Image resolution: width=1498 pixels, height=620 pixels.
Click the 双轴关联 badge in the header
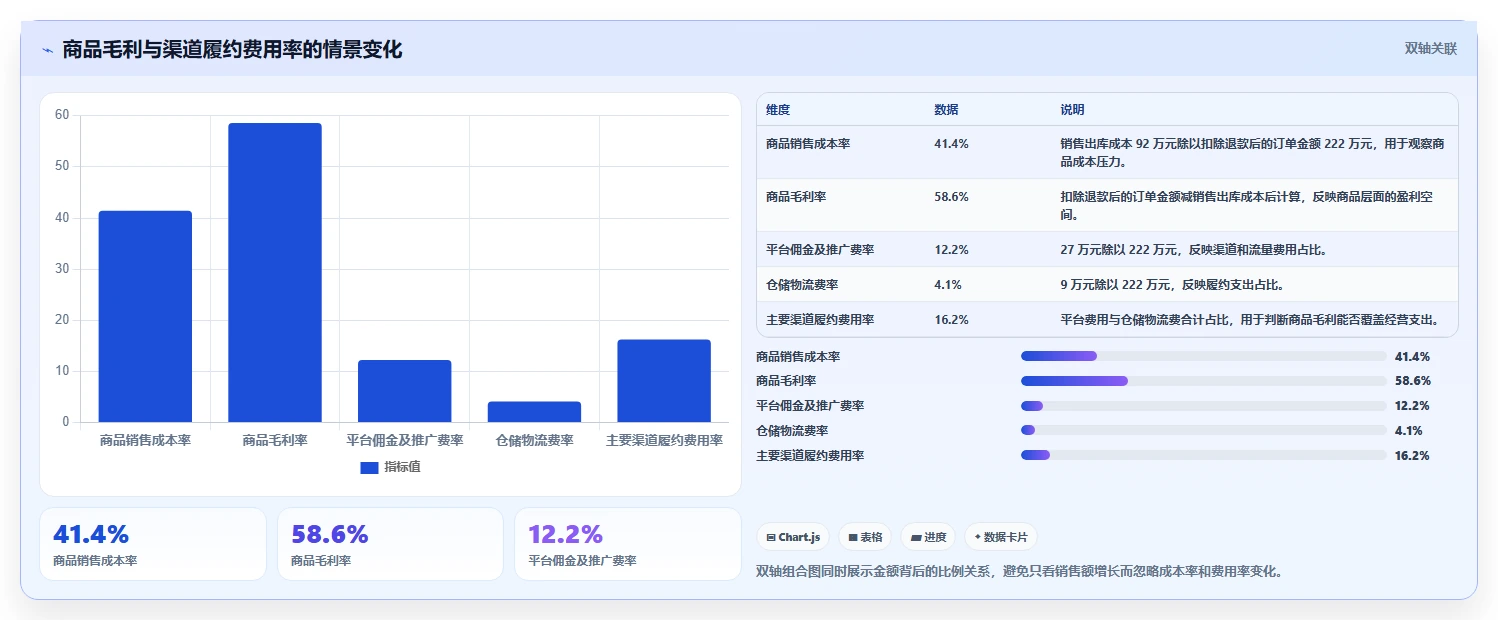(x=1431, y=49)
